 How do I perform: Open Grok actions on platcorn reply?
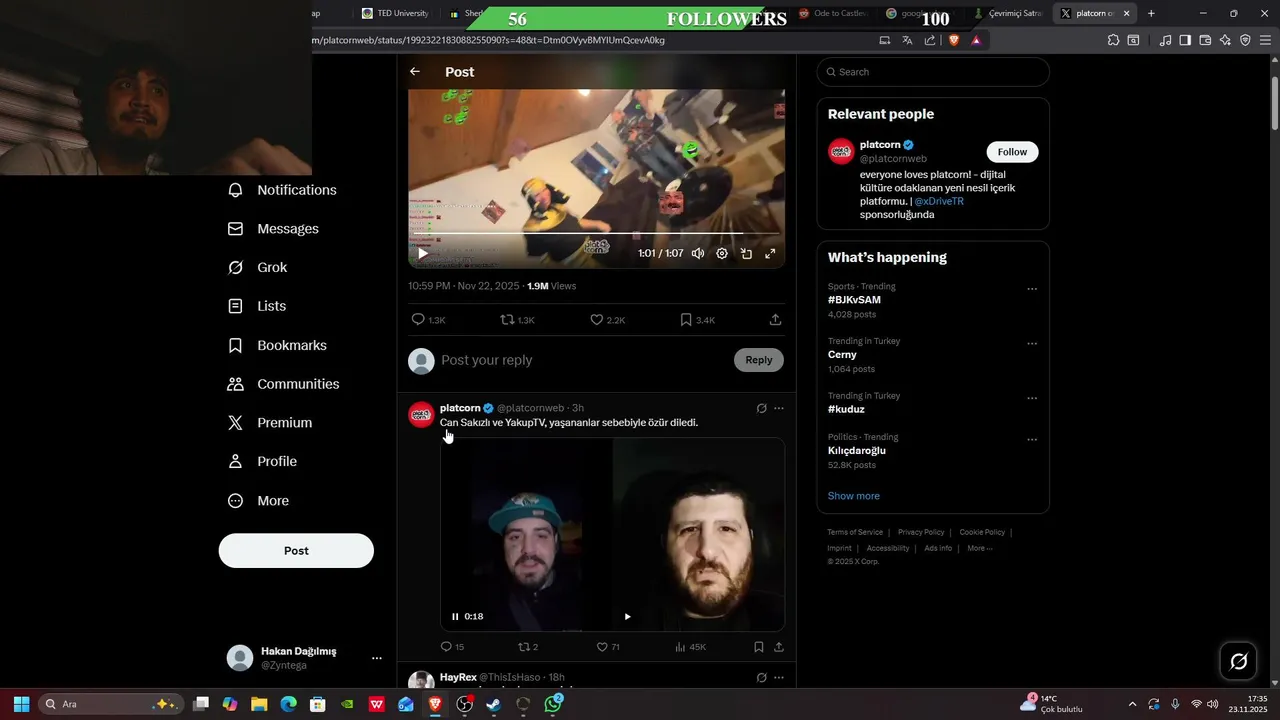pos(761,408)
